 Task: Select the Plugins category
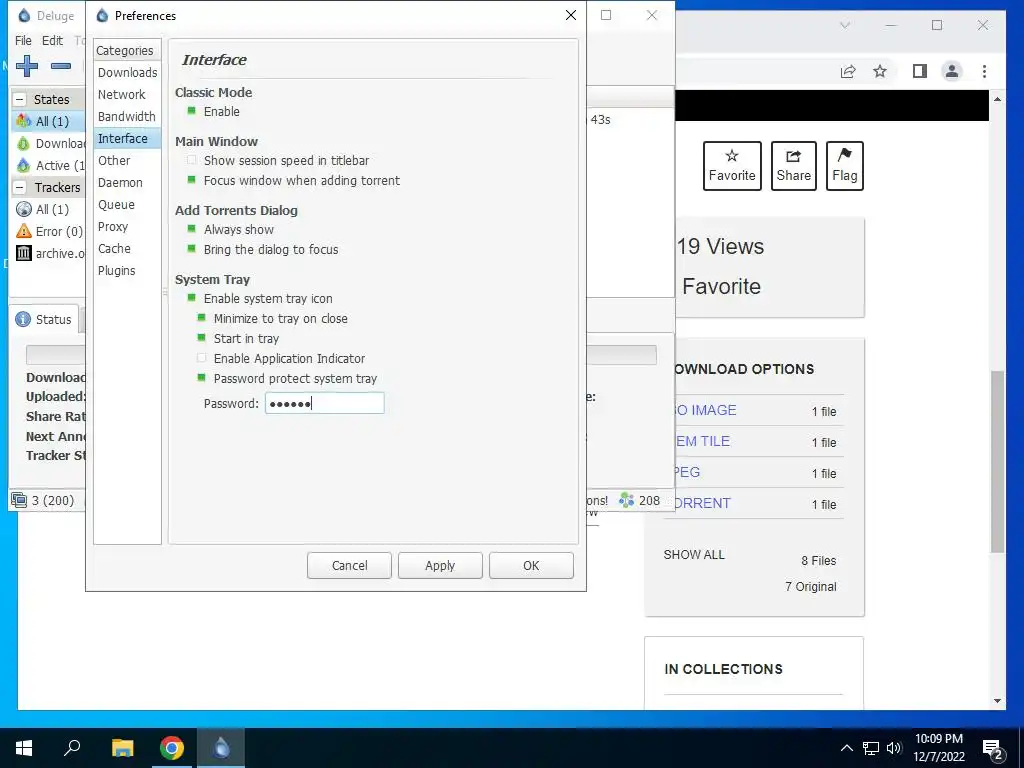[x=127, y=270]
